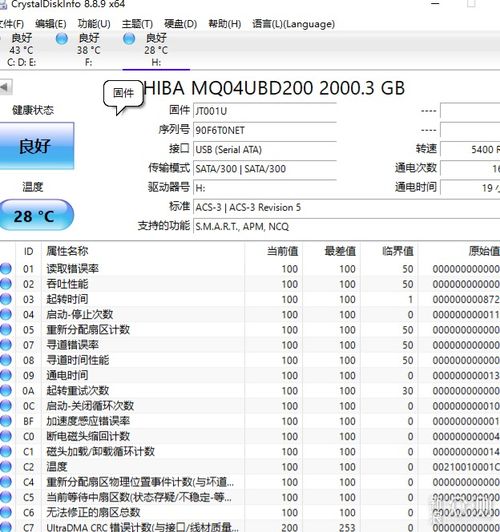The height and width of the screenshot is (532, 500).
Task: Select the attribute name 起转重试次数
Action: point(78,391)
